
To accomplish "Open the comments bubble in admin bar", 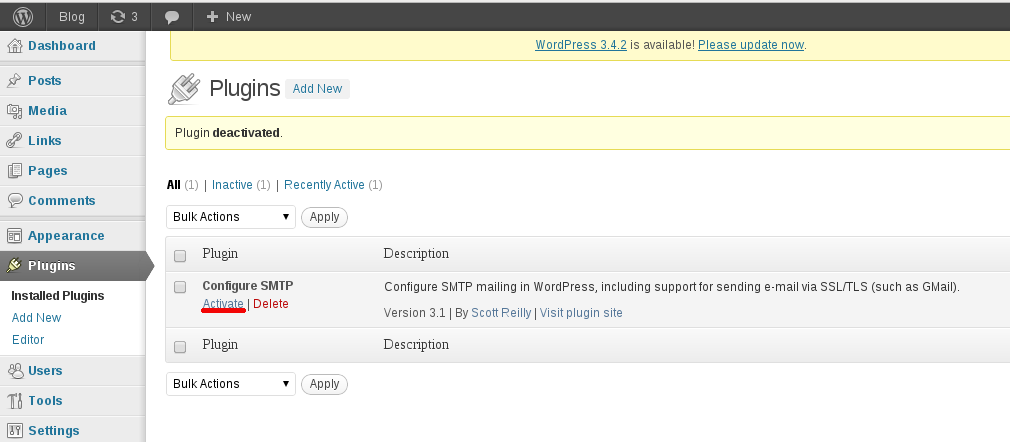I will coord(171,17).
